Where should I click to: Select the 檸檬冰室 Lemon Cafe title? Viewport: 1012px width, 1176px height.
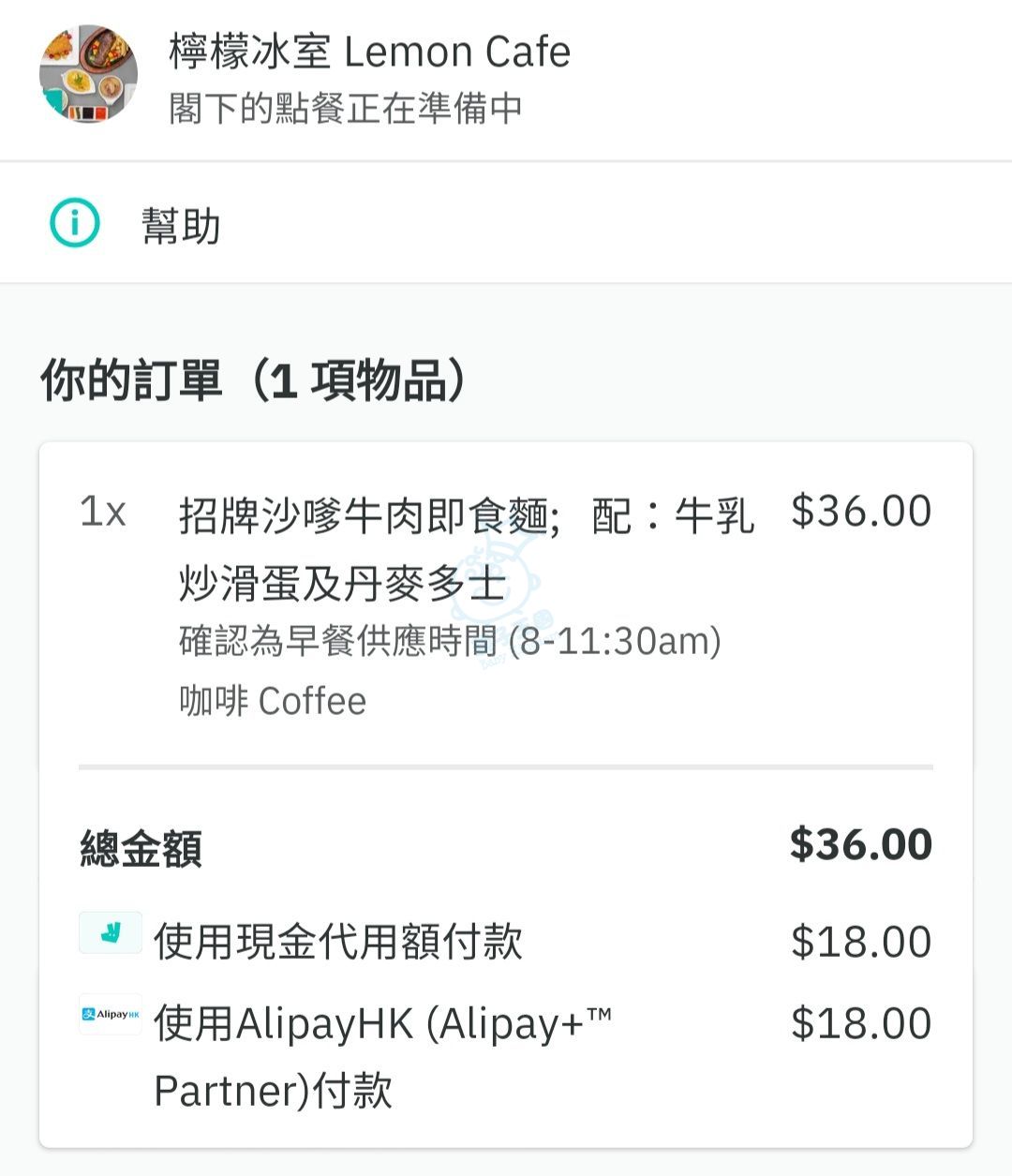(x=370, y=52)
